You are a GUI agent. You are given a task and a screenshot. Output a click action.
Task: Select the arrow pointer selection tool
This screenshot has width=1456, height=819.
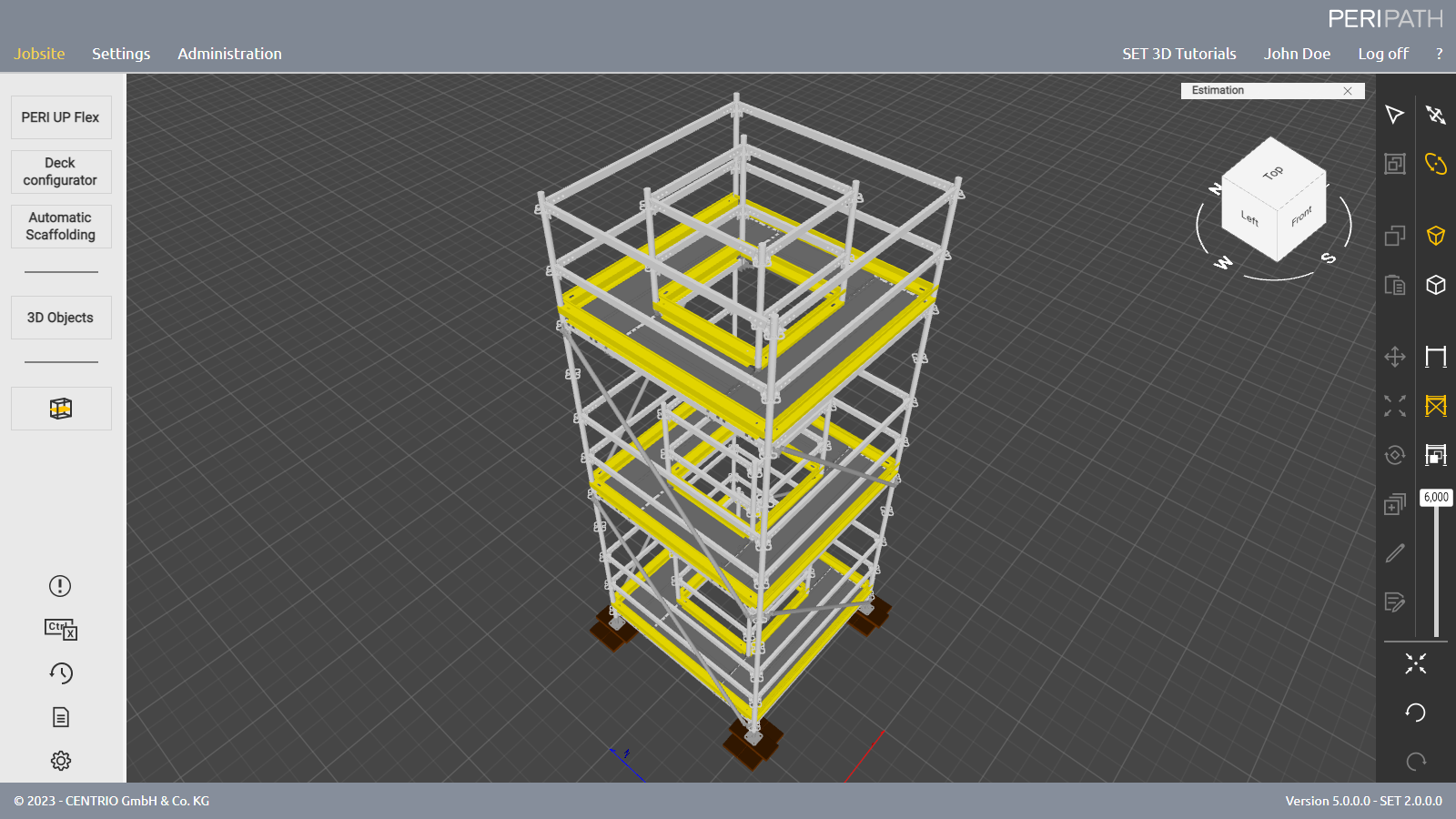tap(1394, 115)
